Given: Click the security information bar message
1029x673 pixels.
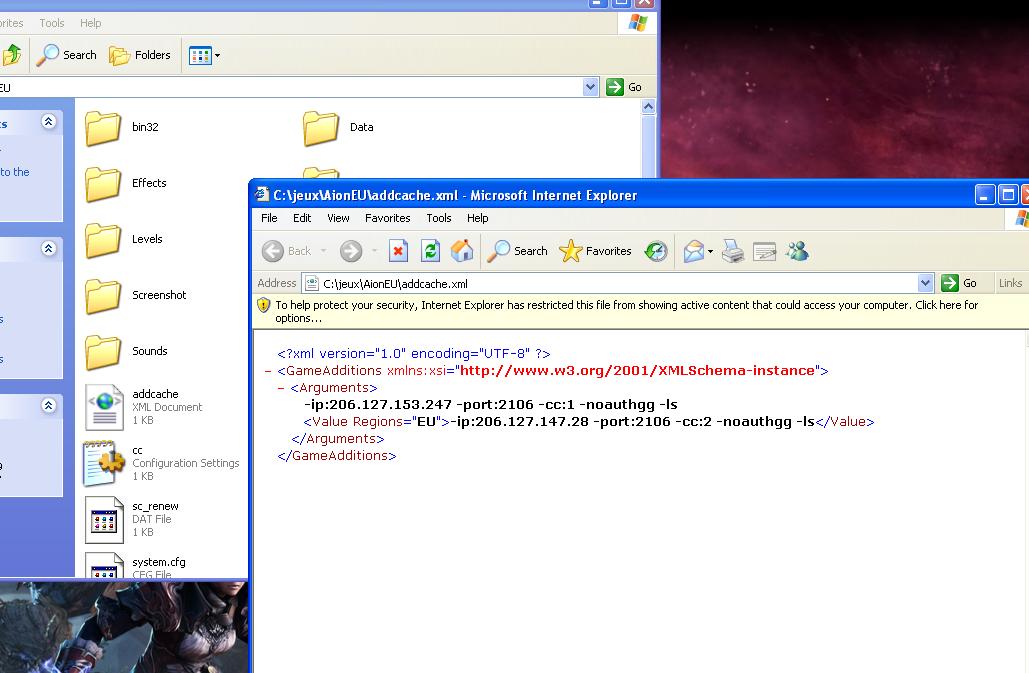Looking at the screenshot, I should 626,312.
